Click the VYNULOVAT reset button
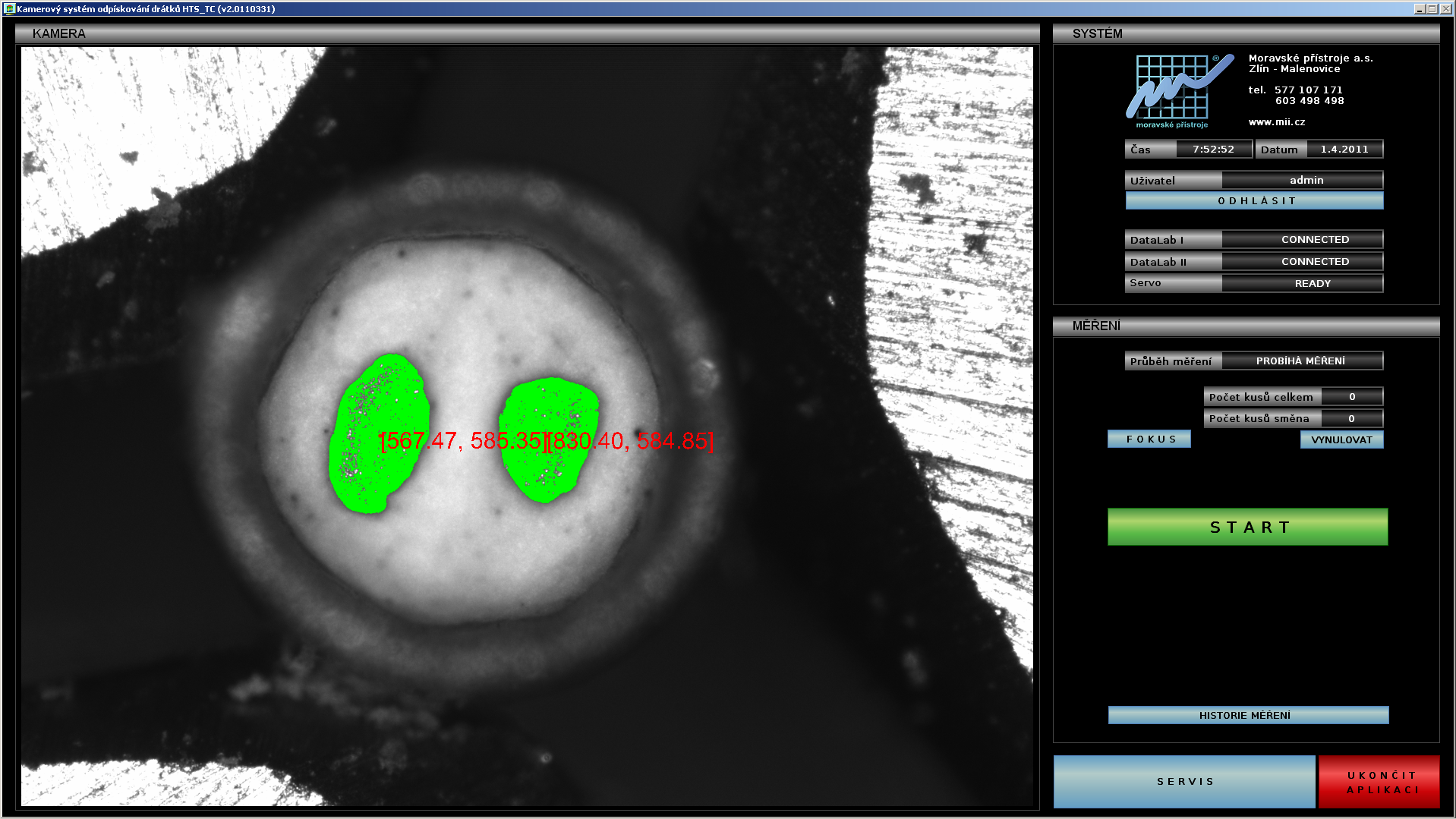1456x819 pixels. 1341,439
